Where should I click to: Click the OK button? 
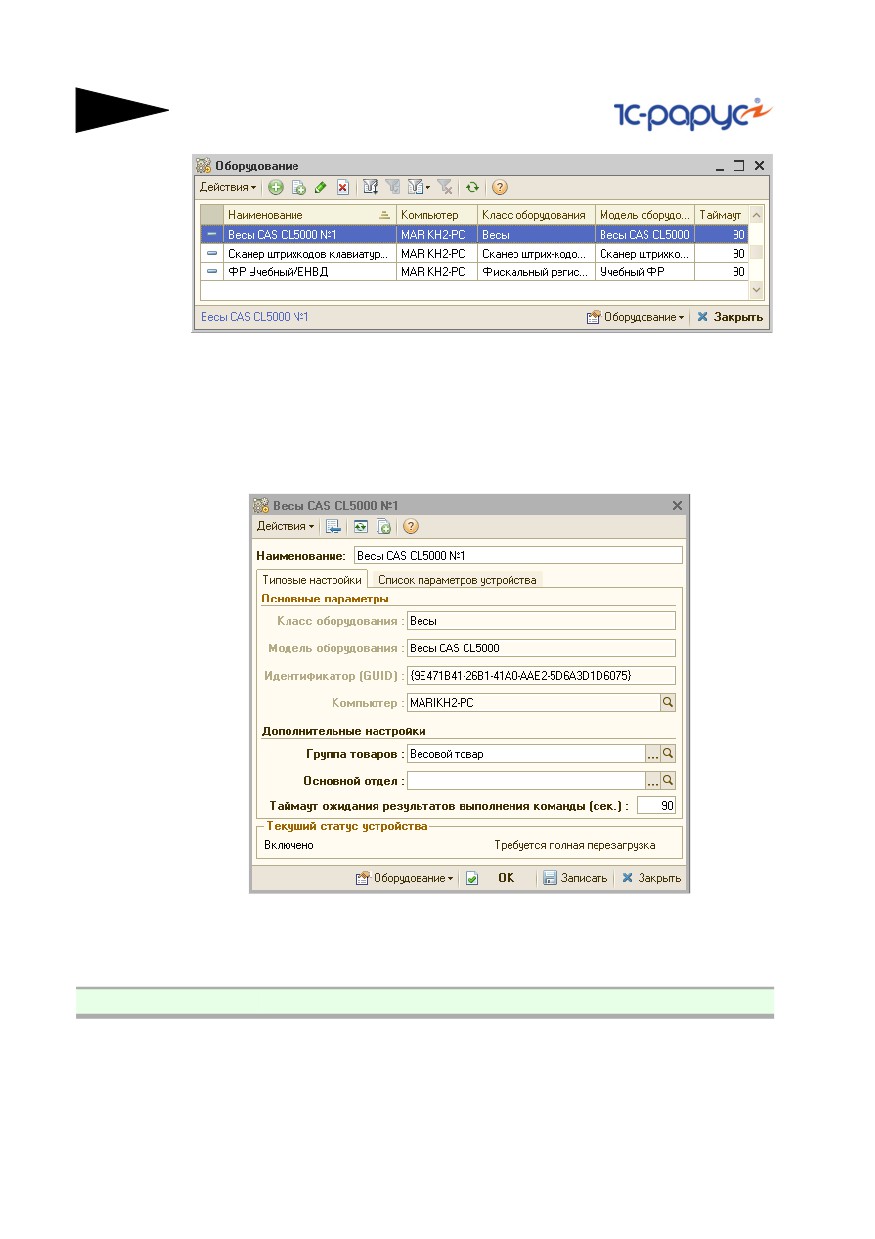pyautogui.click(x=506, y=878)
